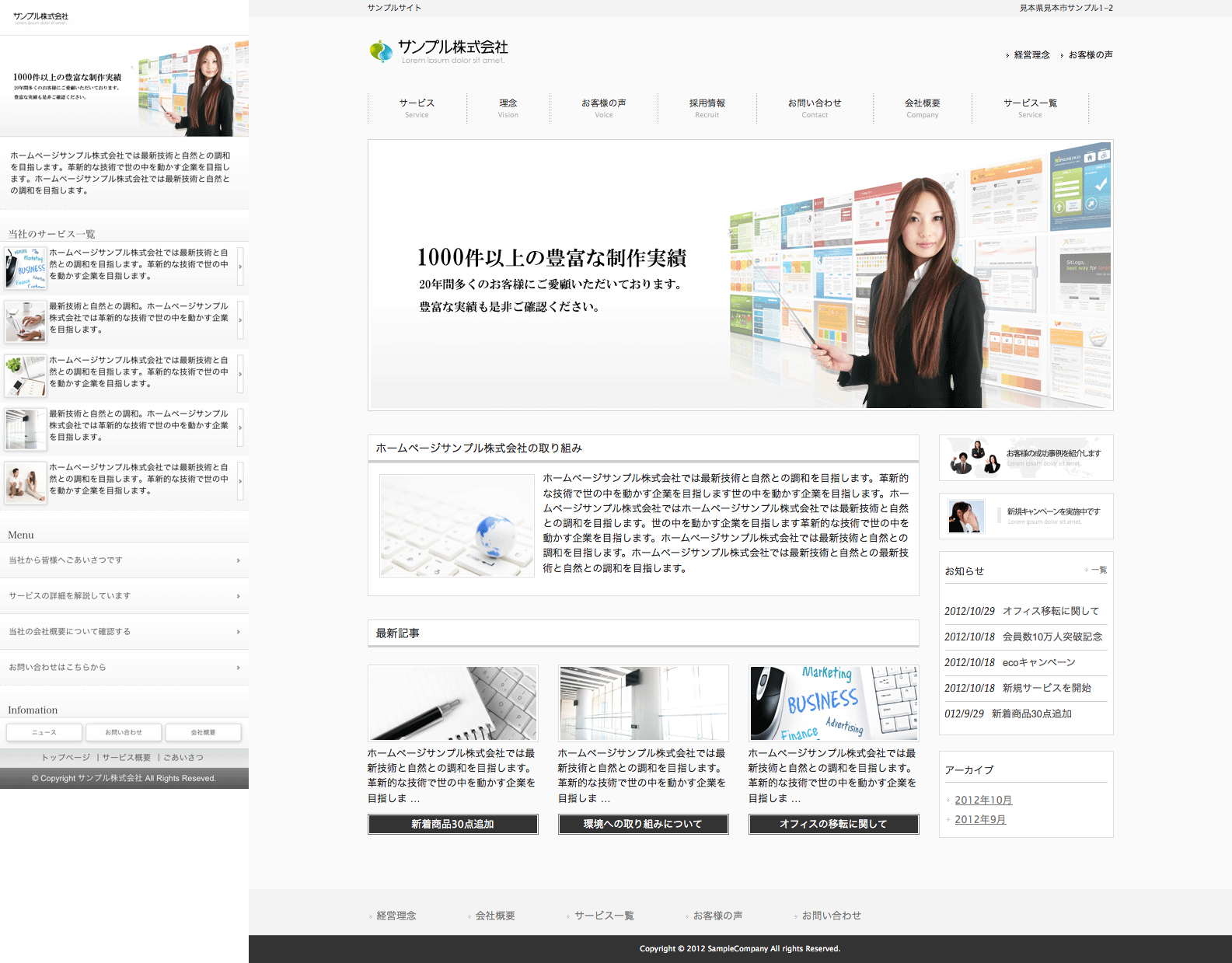Follow the 経営理念 link in top header
Image resolution: width=1232 pixels, height=963 pixels.
1031,55
